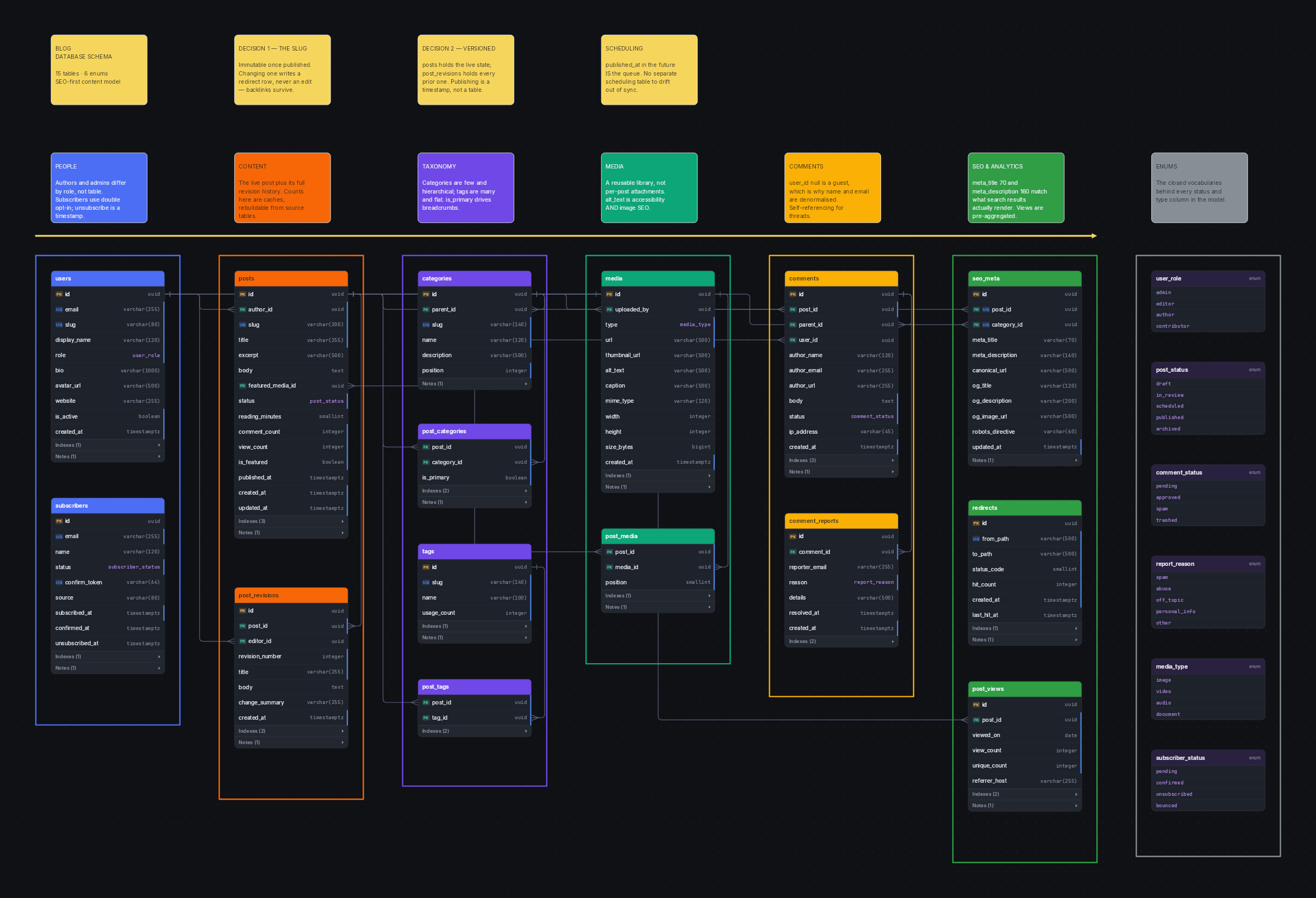Viewport: 1316px width, 898px height.
Task: Select the UQ badge on users slug row
Action: [x=59, y=325]
